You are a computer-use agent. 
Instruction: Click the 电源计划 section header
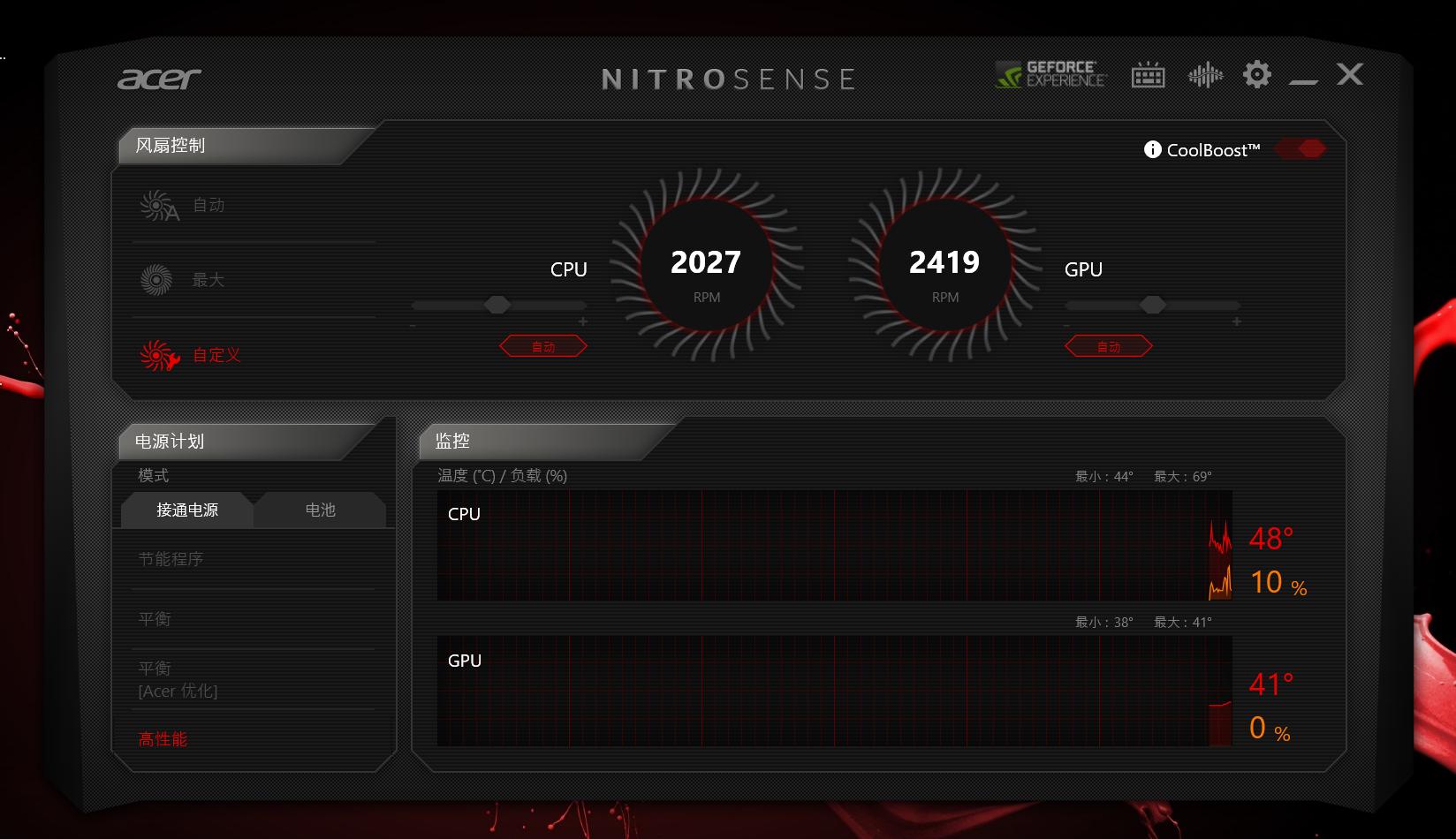point(170,441)
